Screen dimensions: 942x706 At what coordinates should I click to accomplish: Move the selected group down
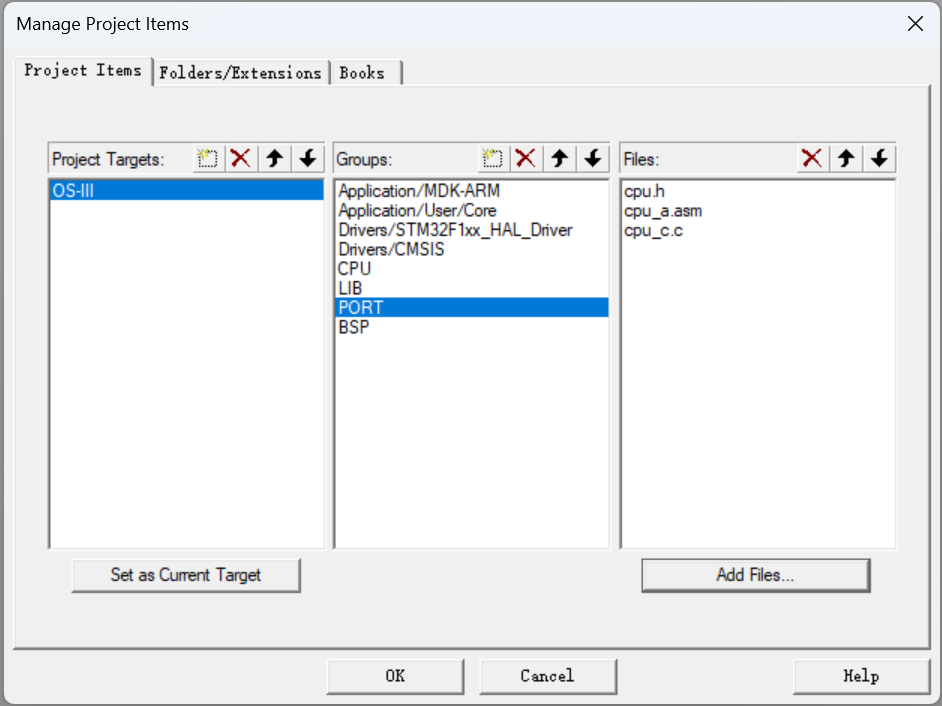coord(592,159)
